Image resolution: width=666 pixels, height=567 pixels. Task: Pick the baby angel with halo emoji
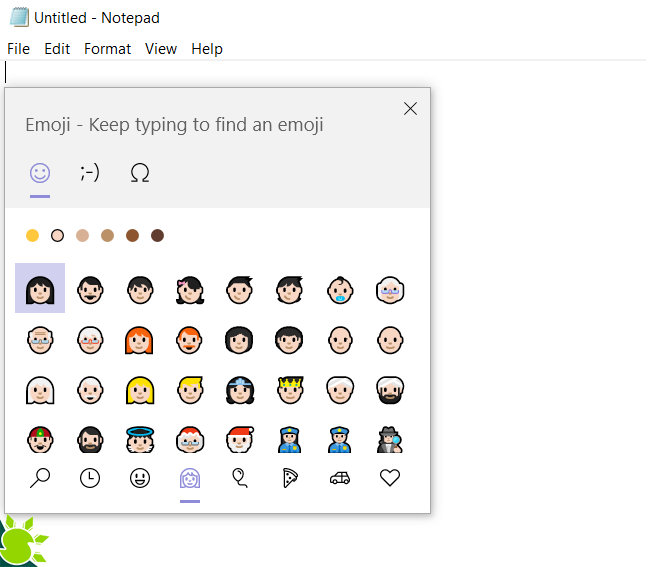140,440
